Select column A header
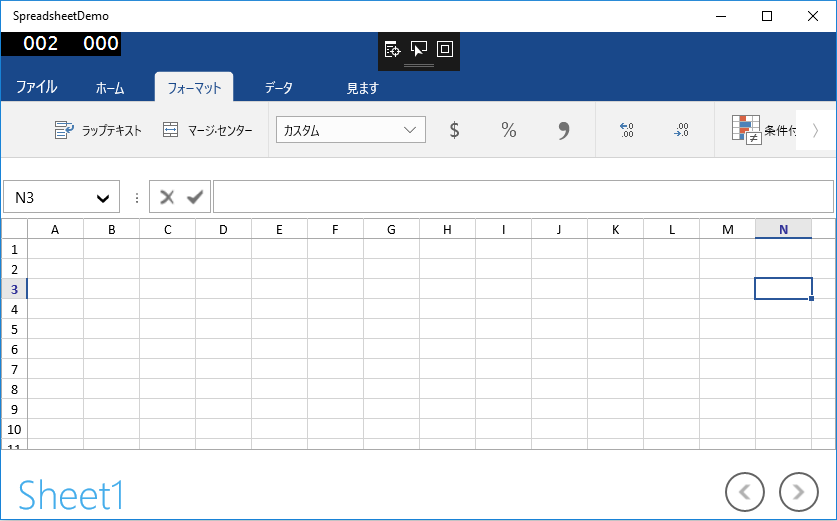This screenshot has width=837, height=521. (56, 230)
